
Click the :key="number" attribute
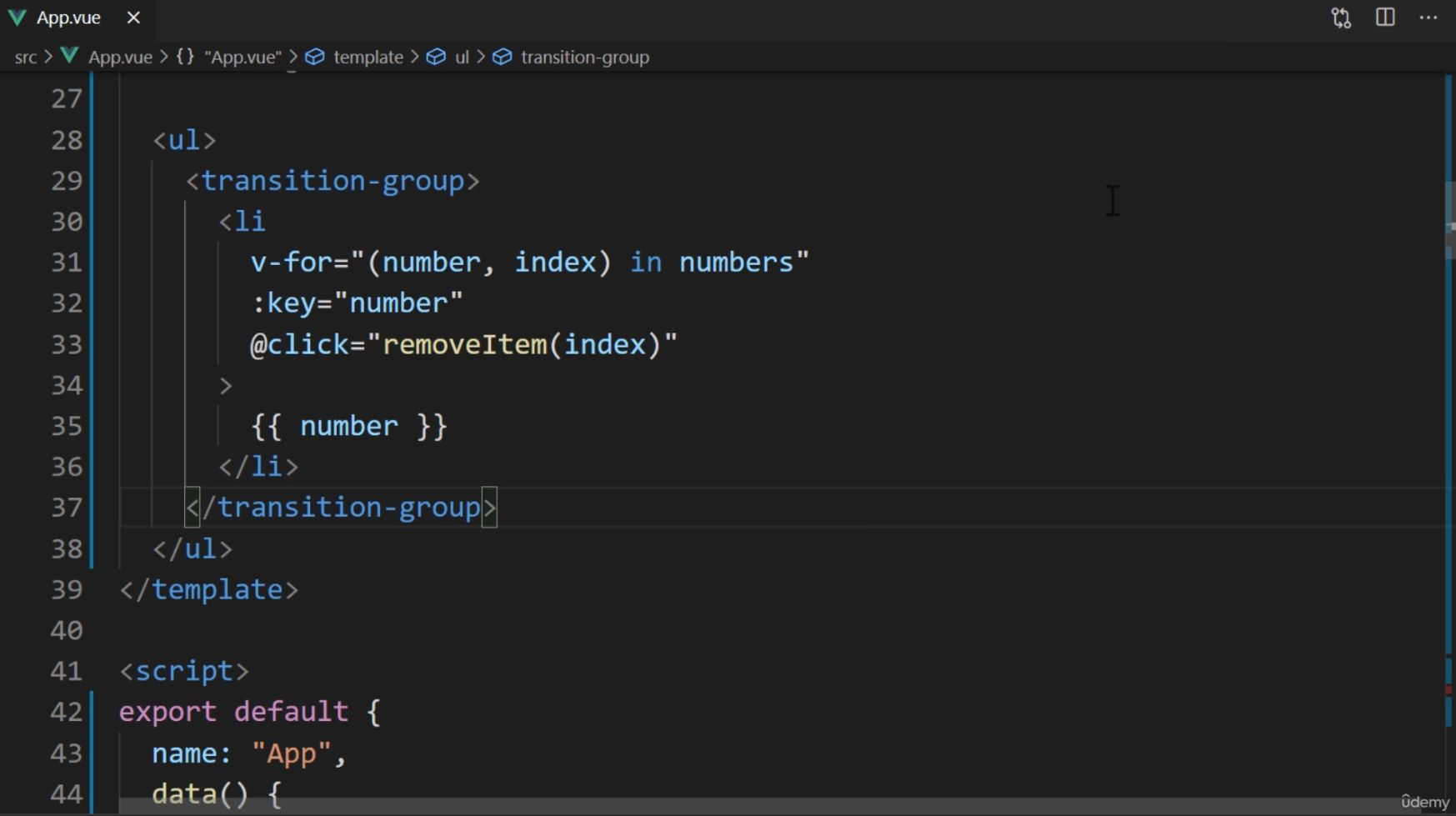pyautogui.click(x=357, y=303)
